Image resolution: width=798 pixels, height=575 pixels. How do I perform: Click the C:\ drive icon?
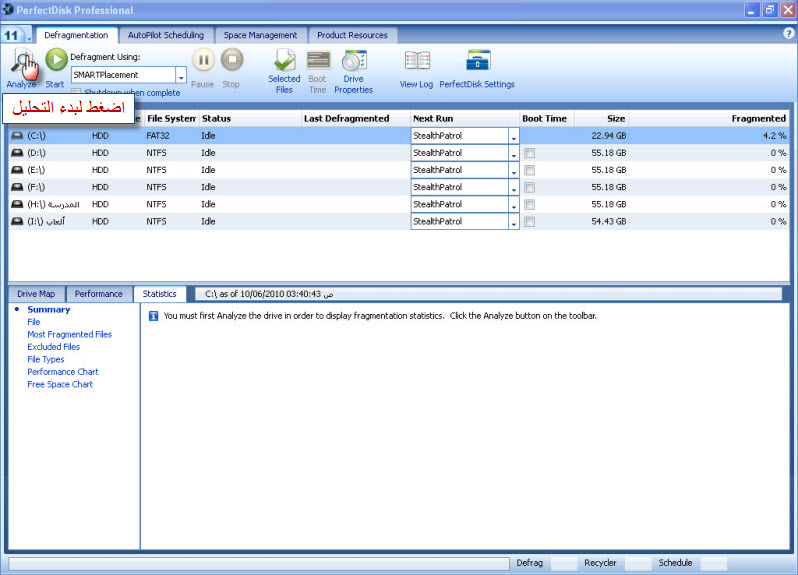17,136
